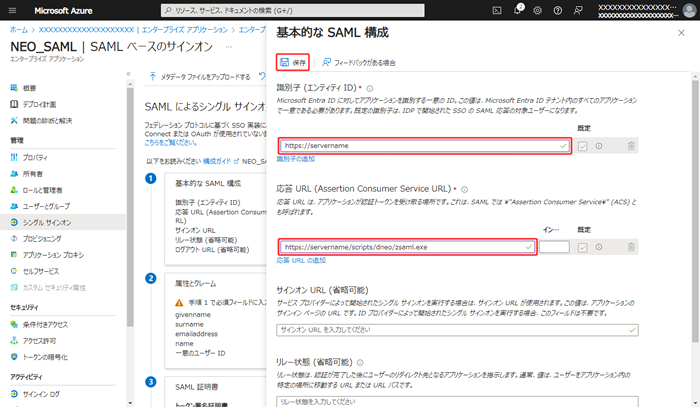700x407 pixels.
Task: Click the SAML 証明書 card heading
Action: point(196,387)
